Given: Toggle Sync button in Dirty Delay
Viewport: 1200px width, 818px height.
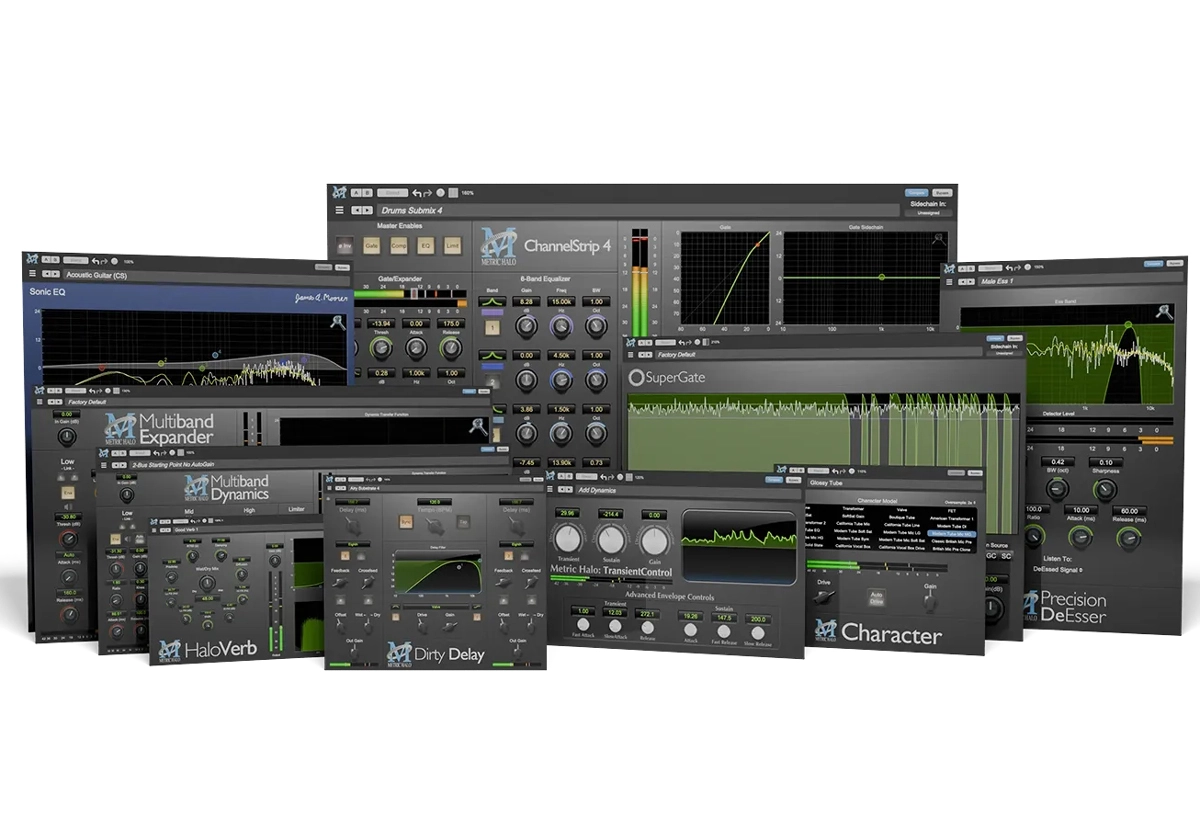Looking at the screenshot, I should pos(407,520).
